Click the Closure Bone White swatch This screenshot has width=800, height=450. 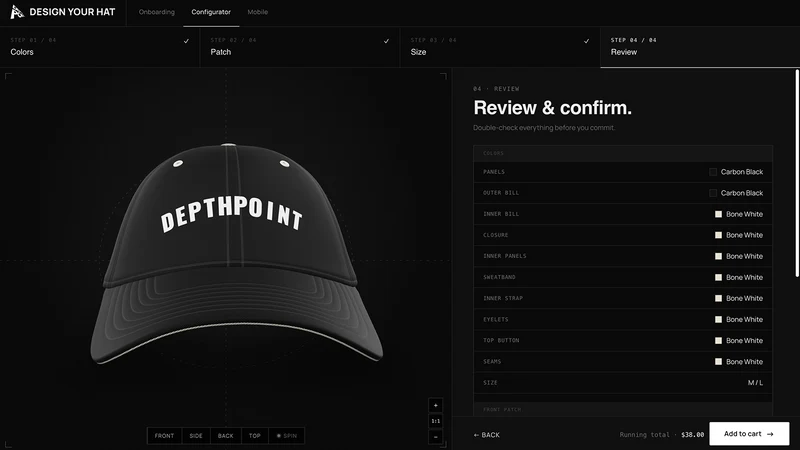(x=718, y=235)
